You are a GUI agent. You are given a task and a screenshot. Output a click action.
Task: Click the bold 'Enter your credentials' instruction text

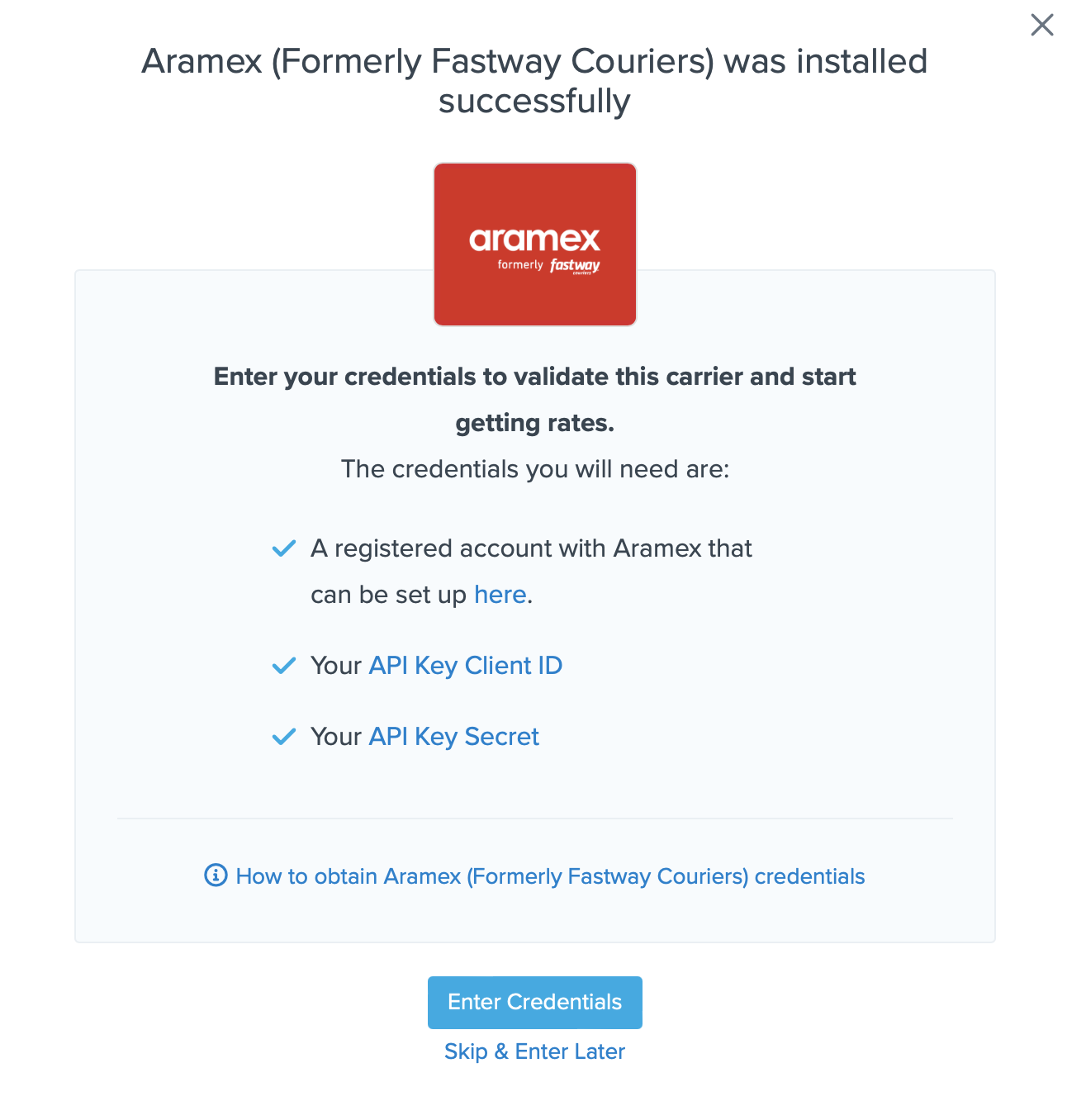pyautogui.click(x=534, y=377)
